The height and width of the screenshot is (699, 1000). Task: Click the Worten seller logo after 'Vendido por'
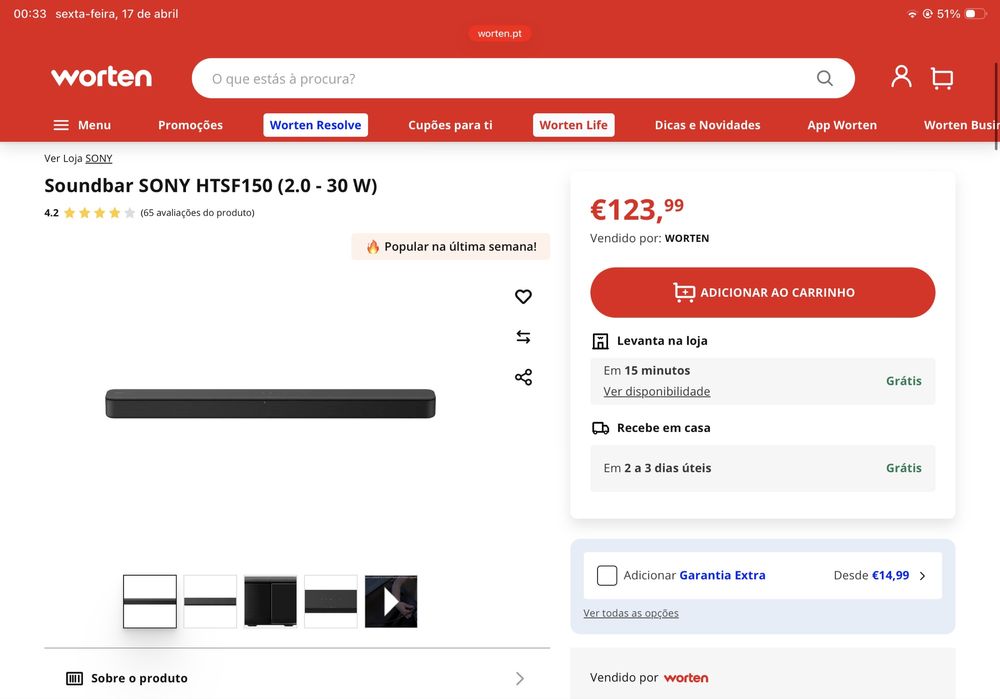coord(686,678)
